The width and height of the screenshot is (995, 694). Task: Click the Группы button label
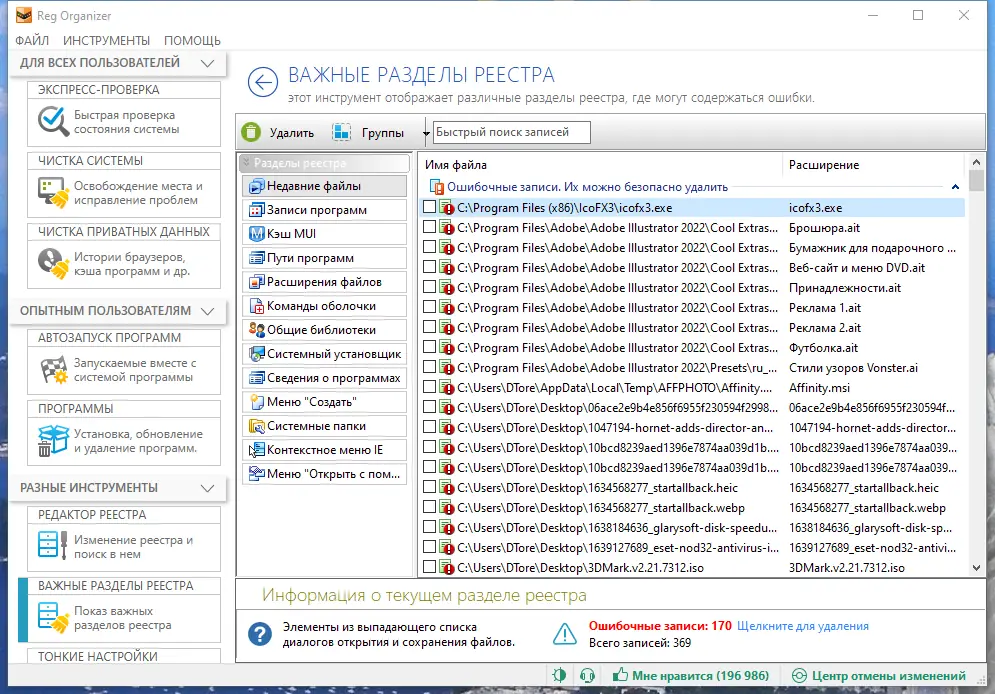click(383, 133)
